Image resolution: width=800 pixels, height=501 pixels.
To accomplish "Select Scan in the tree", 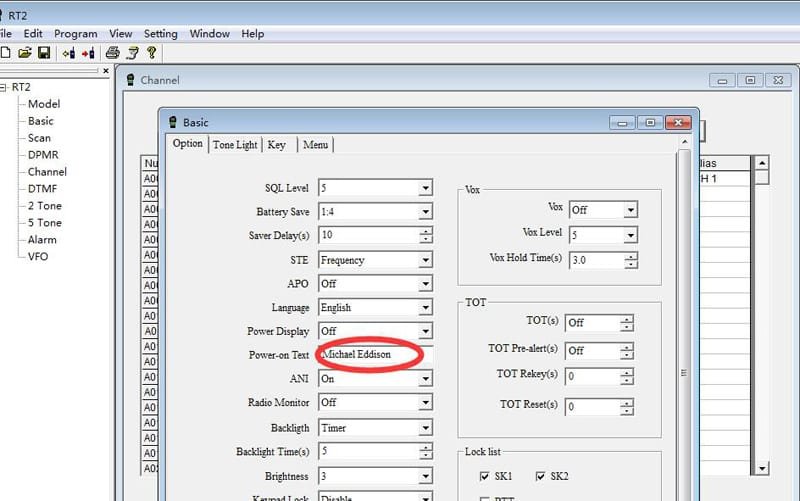I will pos(39,138).
